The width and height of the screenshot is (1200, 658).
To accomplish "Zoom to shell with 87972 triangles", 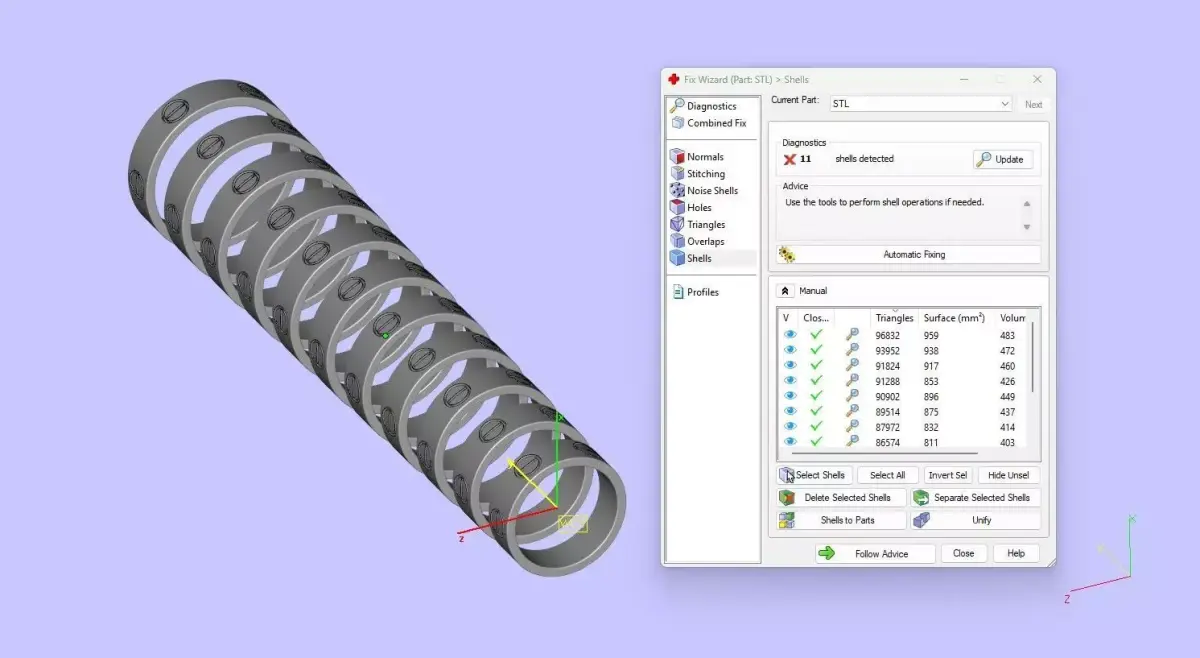I will click(x=852, y=426).
